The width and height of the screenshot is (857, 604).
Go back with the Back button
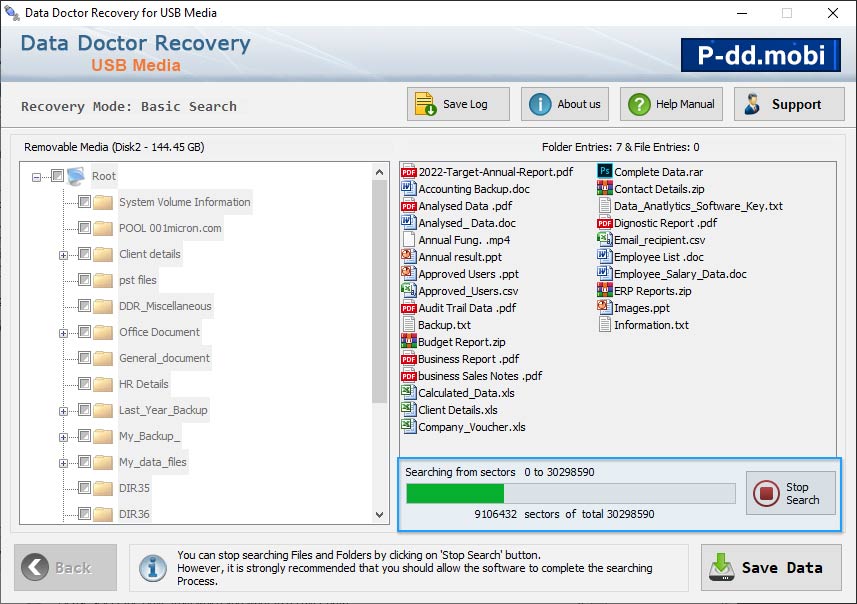[66, 567]
